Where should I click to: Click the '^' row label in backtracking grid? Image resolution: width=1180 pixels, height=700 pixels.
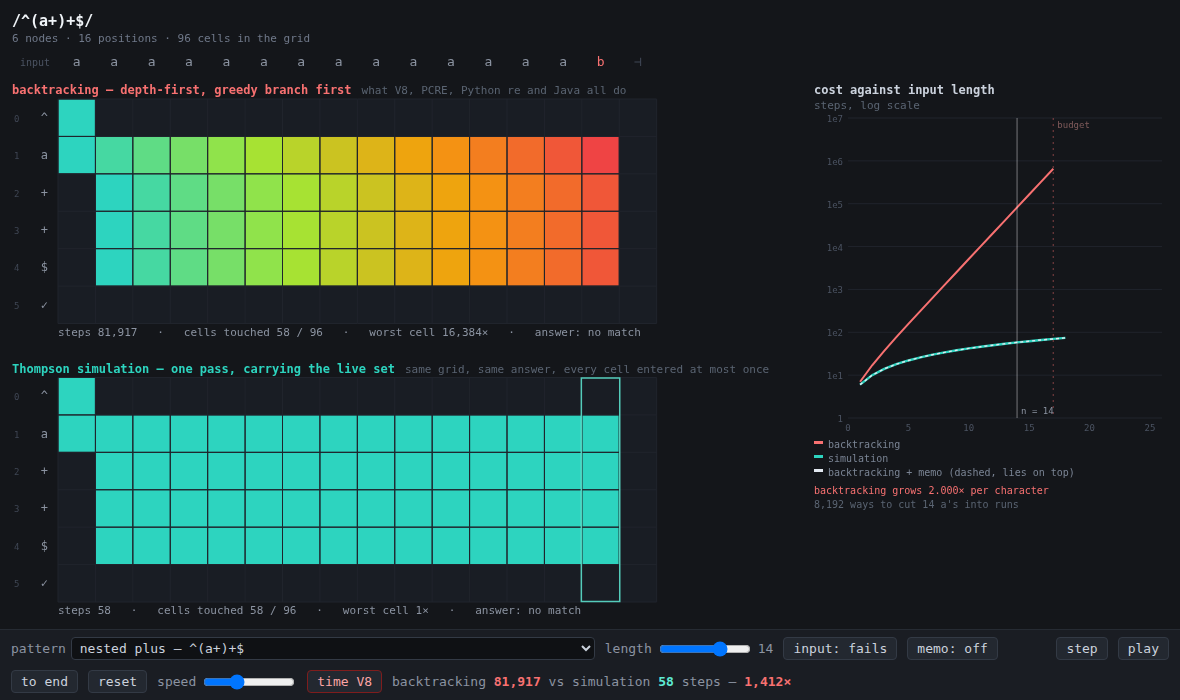click(x=44, y=117)
